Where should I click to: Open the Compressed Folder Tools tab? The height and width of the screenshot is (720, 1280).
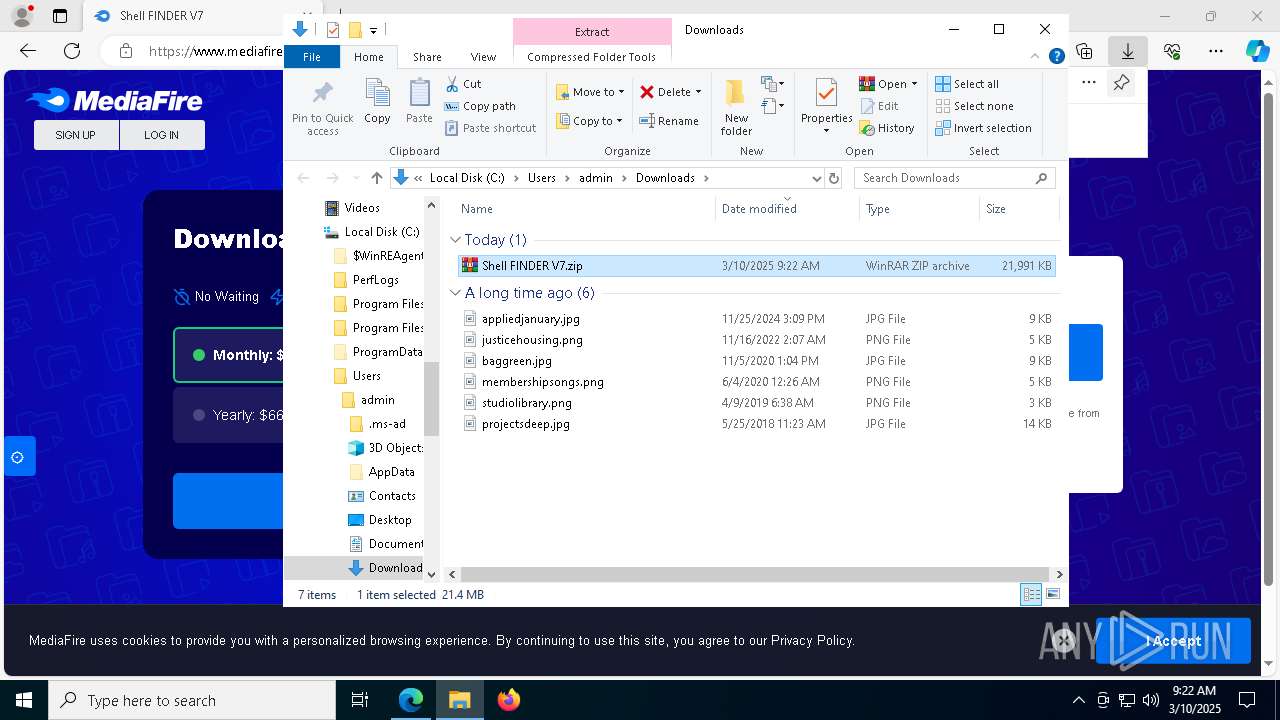click(x=591, y=57)
